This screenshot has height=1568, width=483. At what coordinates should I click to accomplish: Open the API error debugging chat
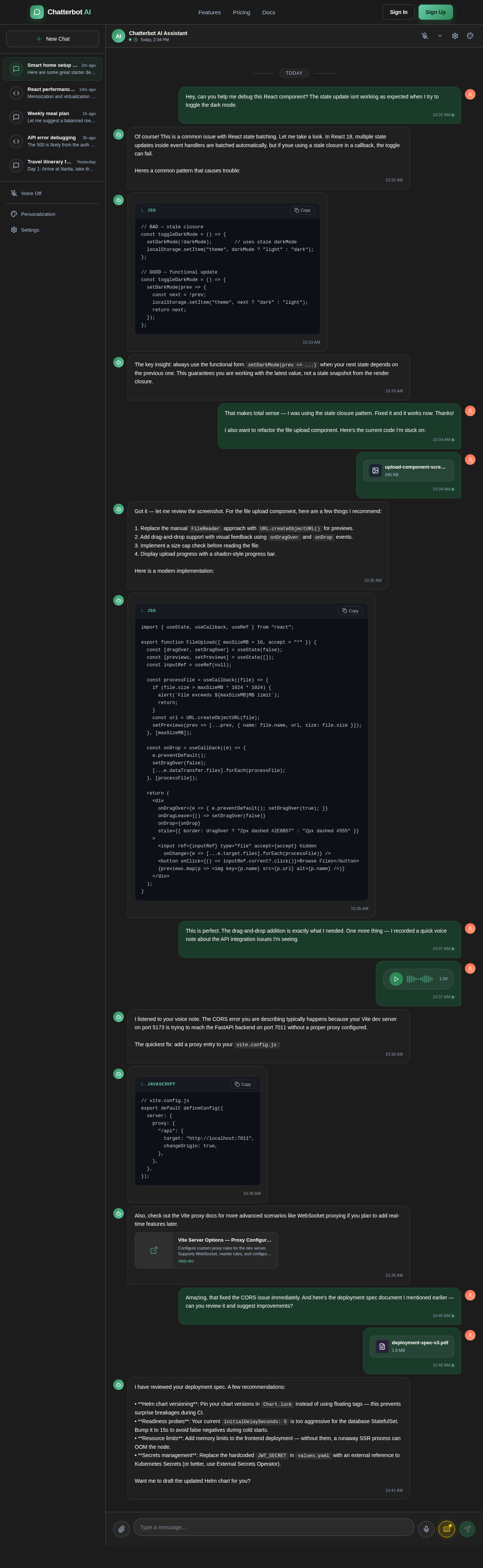(52, 141)
